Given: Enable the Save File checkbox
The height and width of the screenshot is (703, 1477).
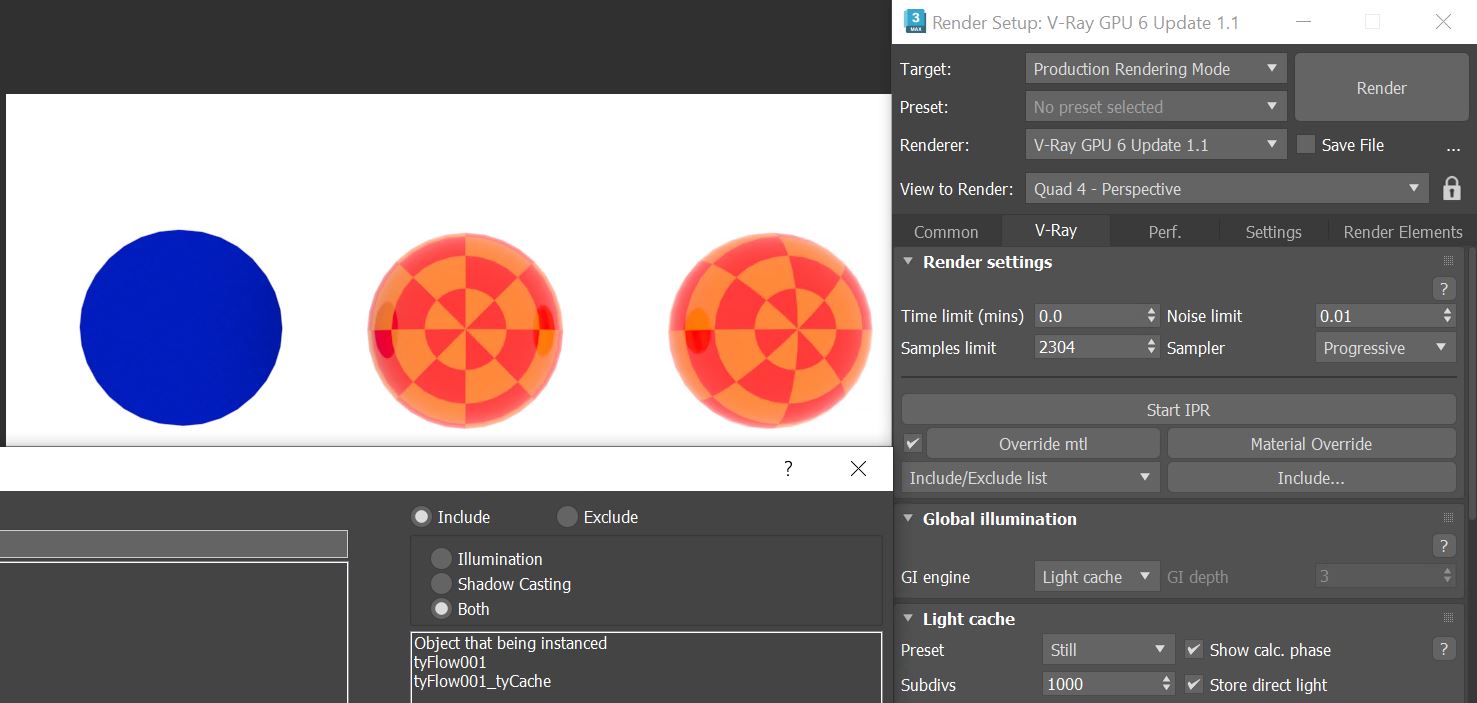Looking at the screenshot, I should [1306, 145].
